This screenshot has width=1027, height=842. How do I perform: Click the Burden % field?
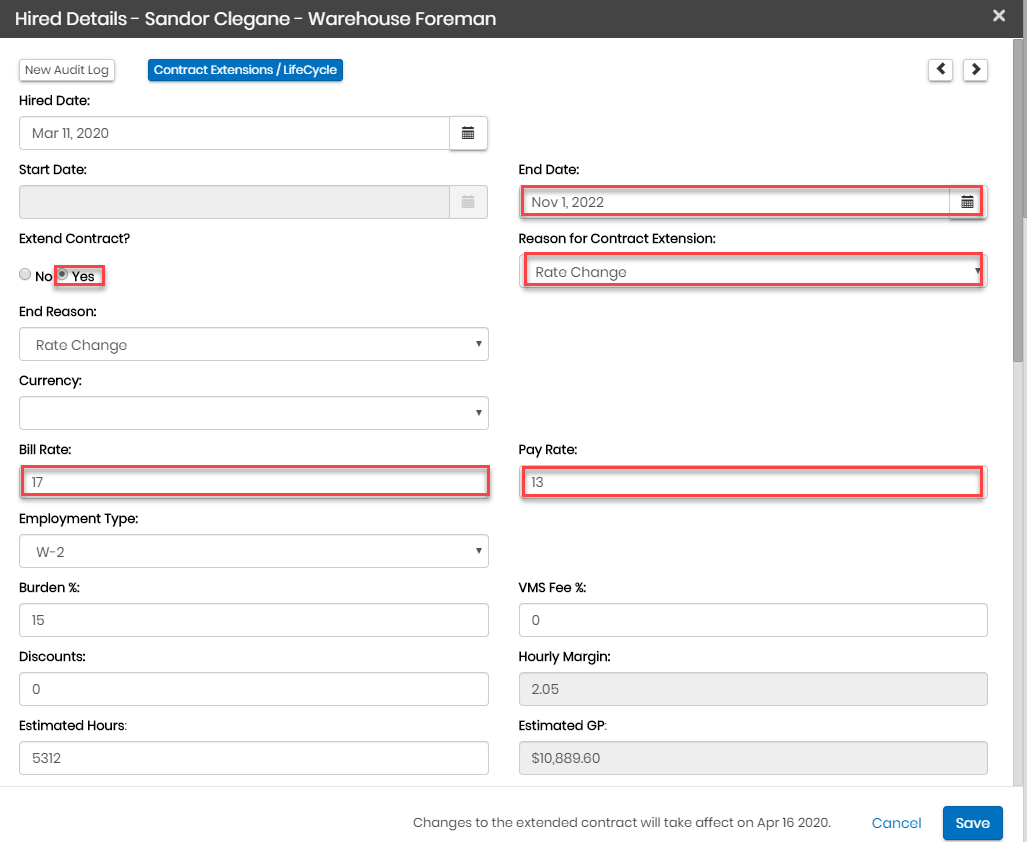click(x=253, y=620)
